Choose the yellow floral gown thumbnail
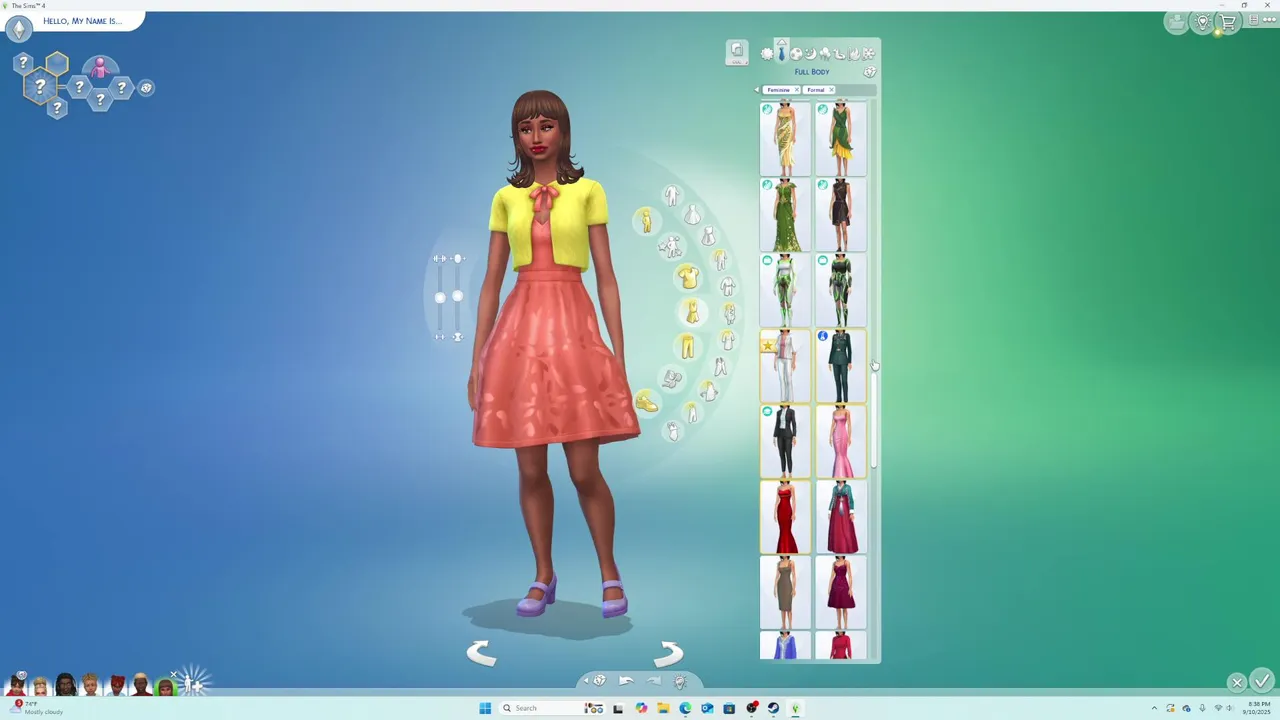 pyautogui.click(x=785, y=138)
